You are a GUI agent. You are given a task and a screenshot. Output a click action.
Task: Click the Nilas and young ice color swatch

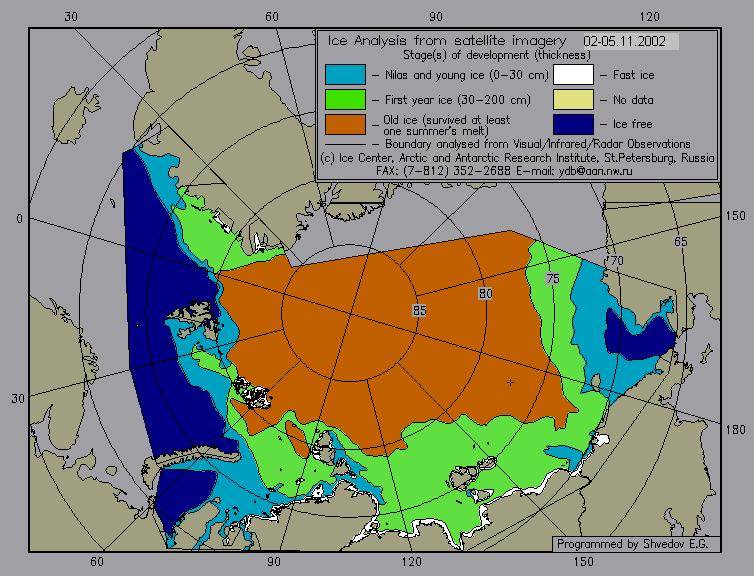pyautogui.click(x=345, y=75)
